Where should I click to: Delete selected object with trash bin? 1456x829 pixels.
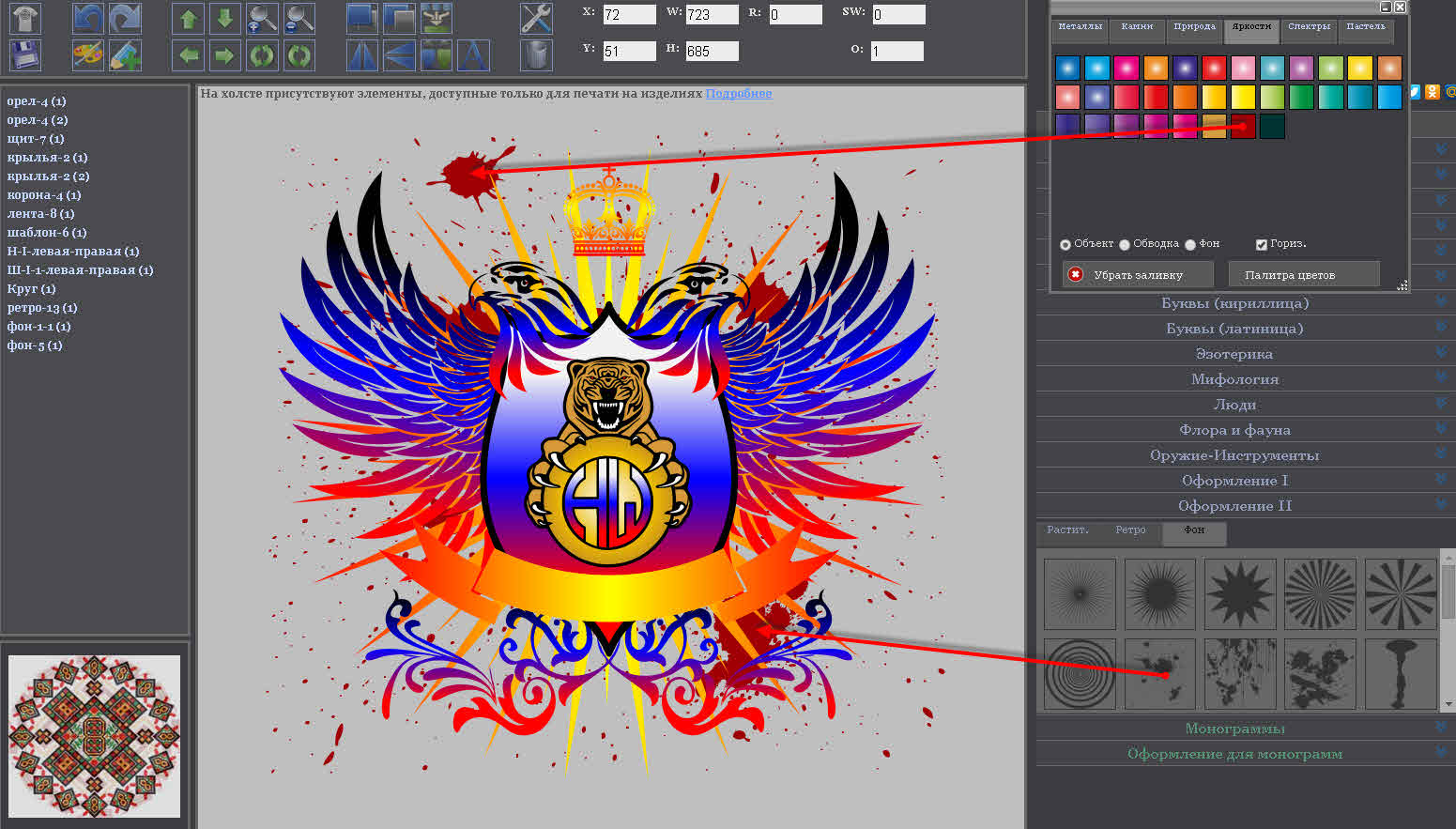(536, 55)
